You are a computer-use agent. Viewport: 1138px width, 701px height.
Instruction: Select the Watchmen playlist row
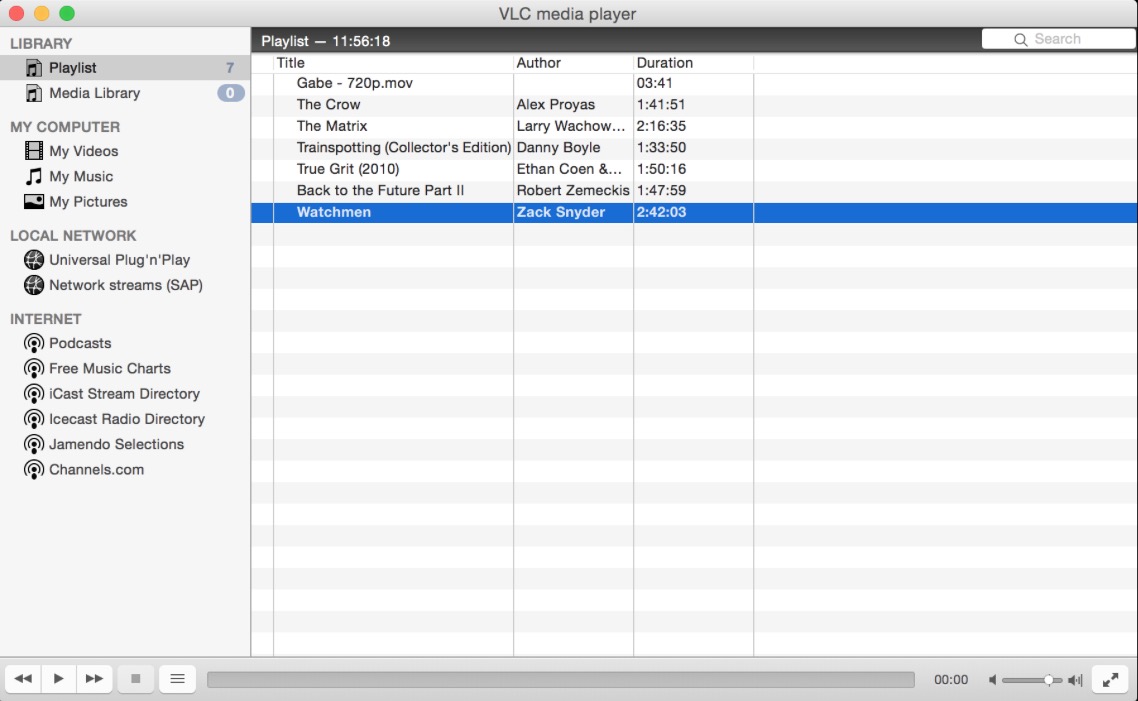[695, 212]
